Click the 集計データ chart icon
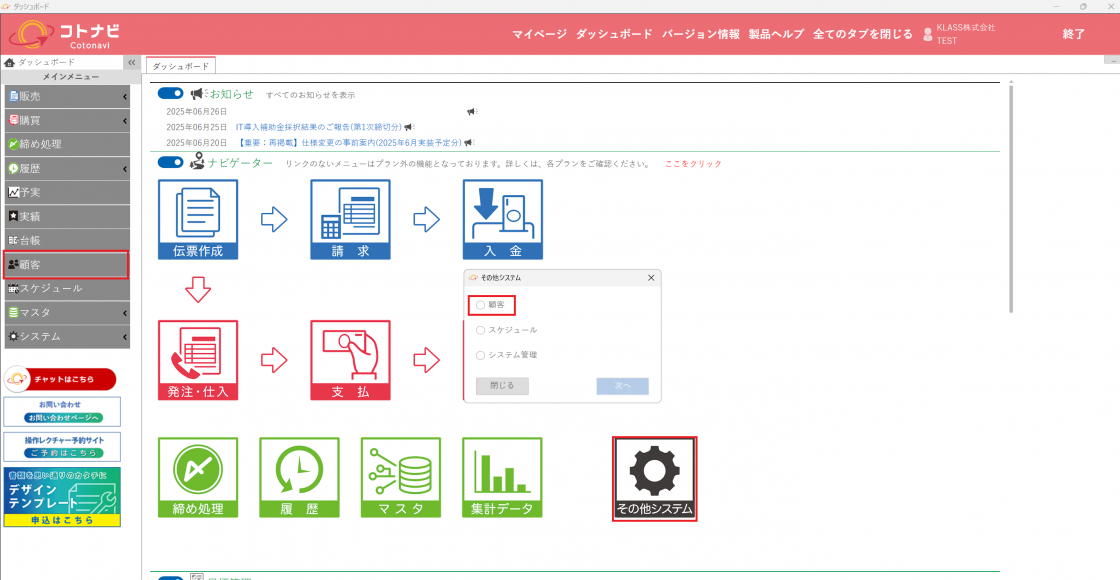 tap(502, 478)
